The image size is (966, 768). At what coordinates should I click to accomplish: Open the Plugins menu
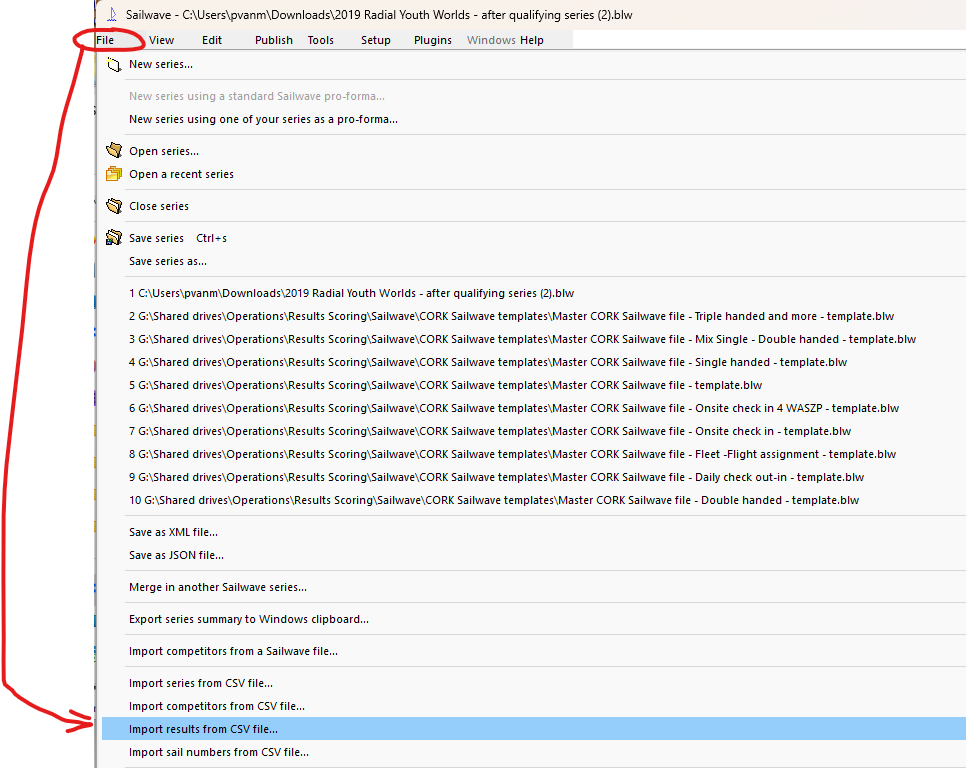433,40
